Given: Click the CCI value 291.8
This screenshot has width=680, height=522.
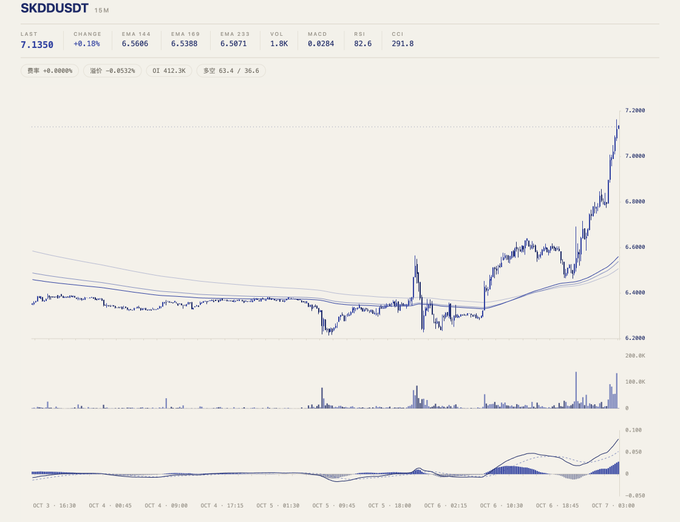Looking at the screenshot, I should point(402,44).
